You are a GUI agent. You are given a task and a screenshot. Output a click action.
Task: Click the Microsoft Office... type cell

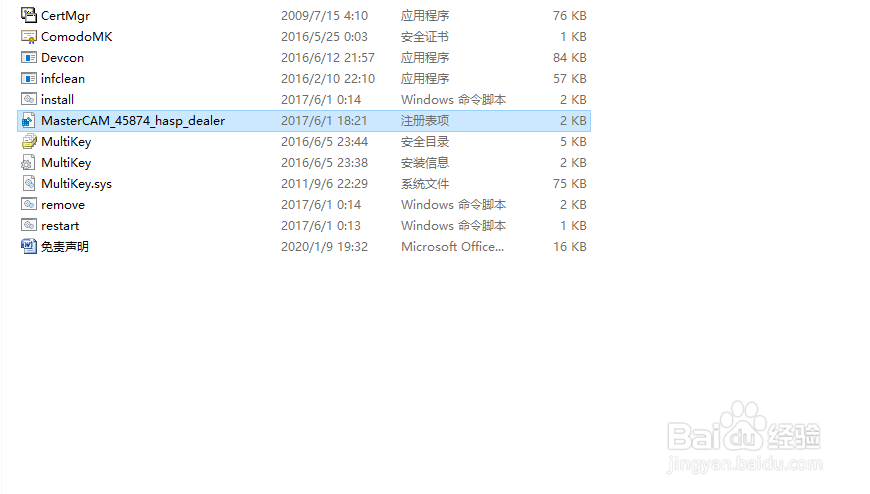point(452,247)
